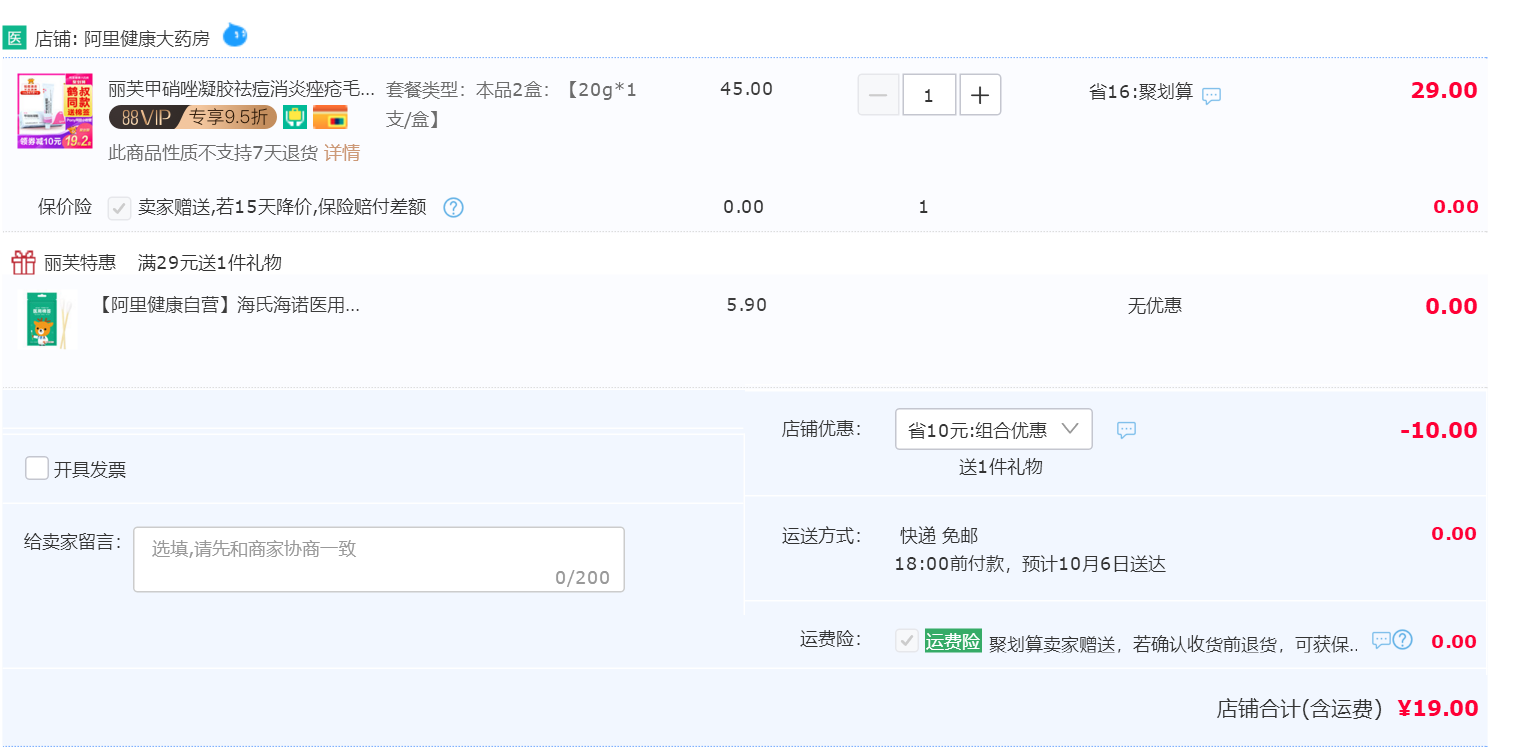Click the 套餐类型 本品2盒 description text
The image size is (1526, 747).
[x=512, y=104]
